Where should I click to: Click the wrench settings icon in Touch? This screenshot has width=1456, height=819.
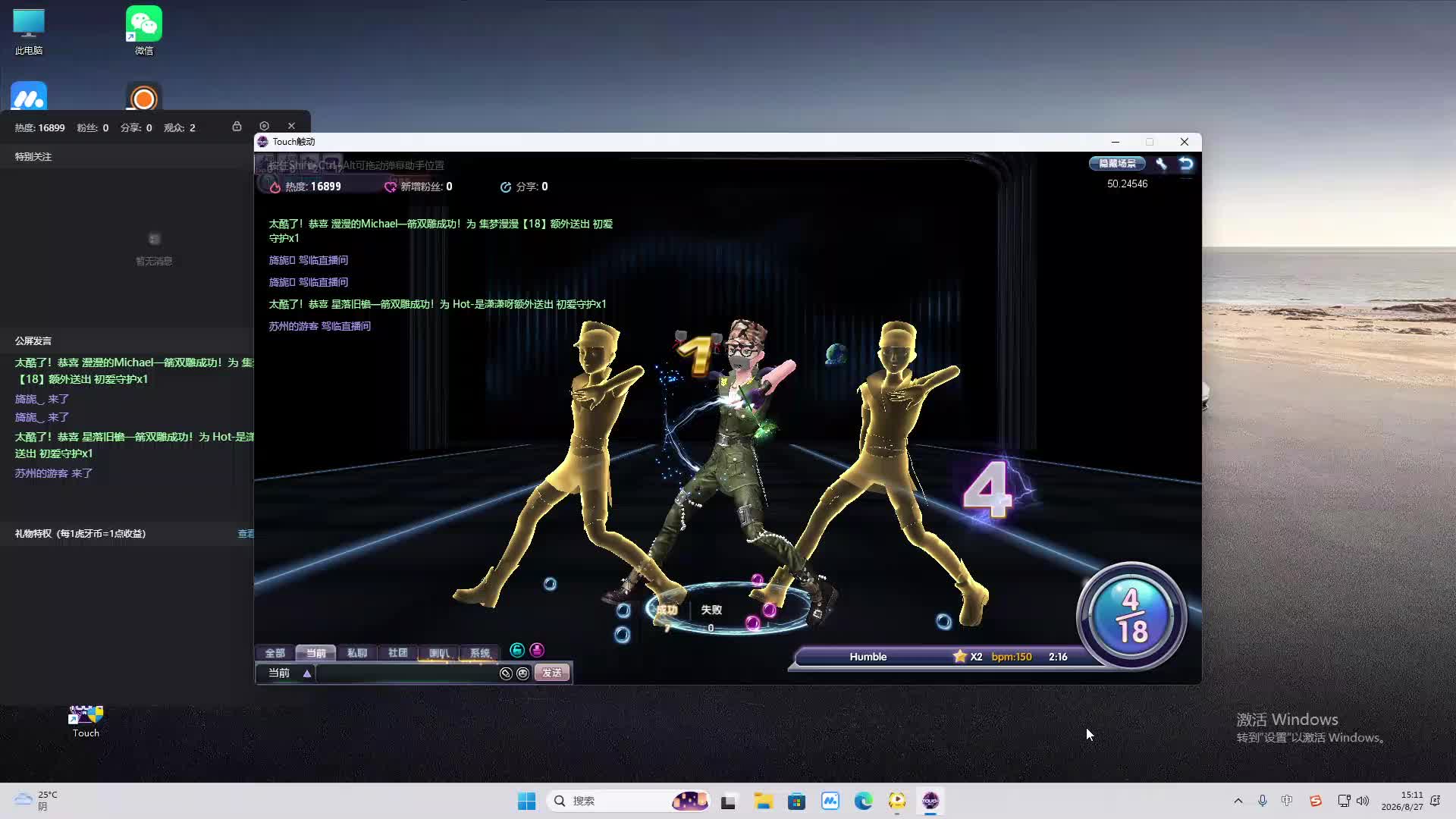[1161, 164]
